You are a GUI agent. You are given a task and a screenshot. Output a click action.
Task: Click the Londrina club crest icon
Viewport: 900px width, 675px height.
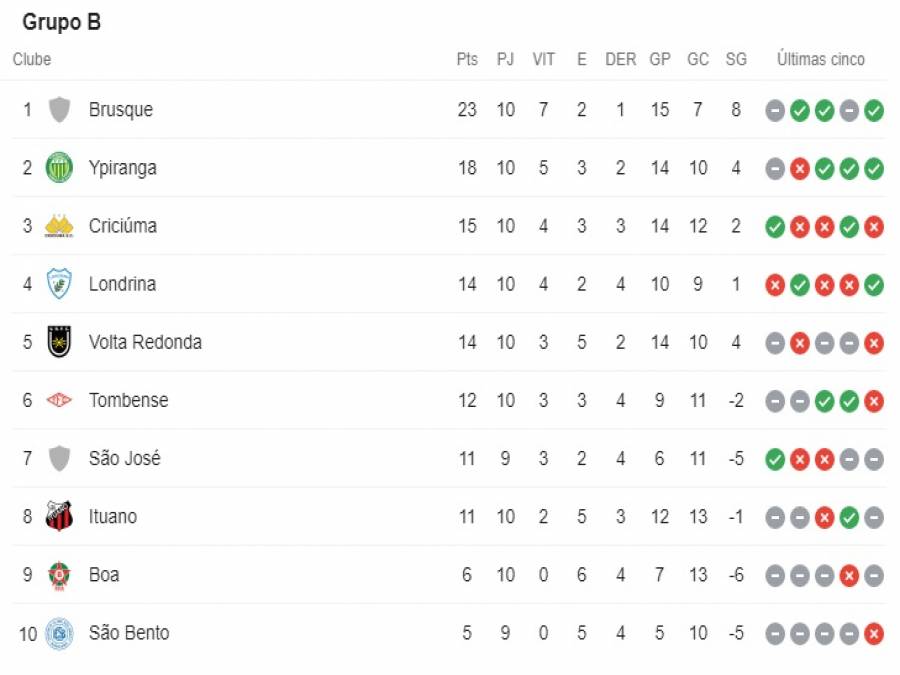tap(59, 284)
